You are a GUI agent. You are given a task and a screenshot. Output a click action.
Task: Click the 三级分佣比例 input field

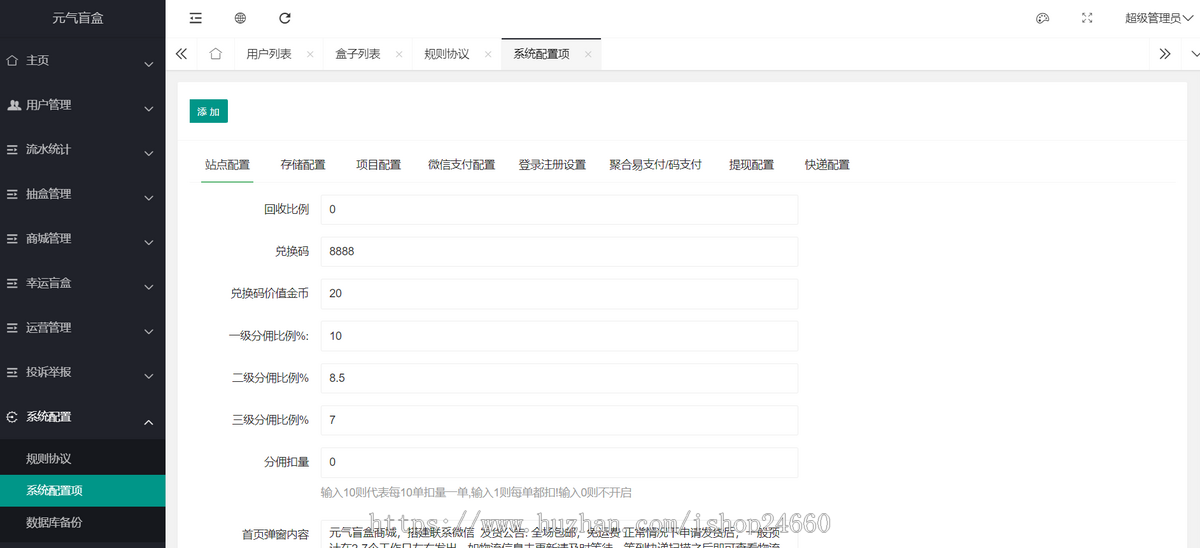(559, 420)
